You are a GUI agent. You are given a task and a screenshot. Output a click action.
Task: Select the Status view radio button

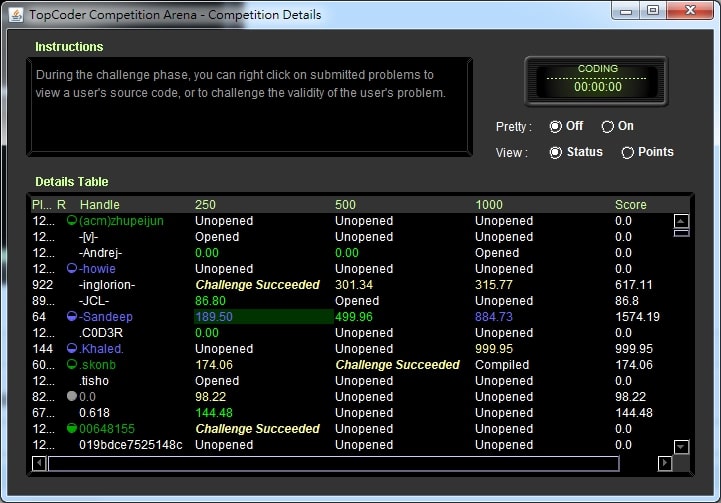555,152
